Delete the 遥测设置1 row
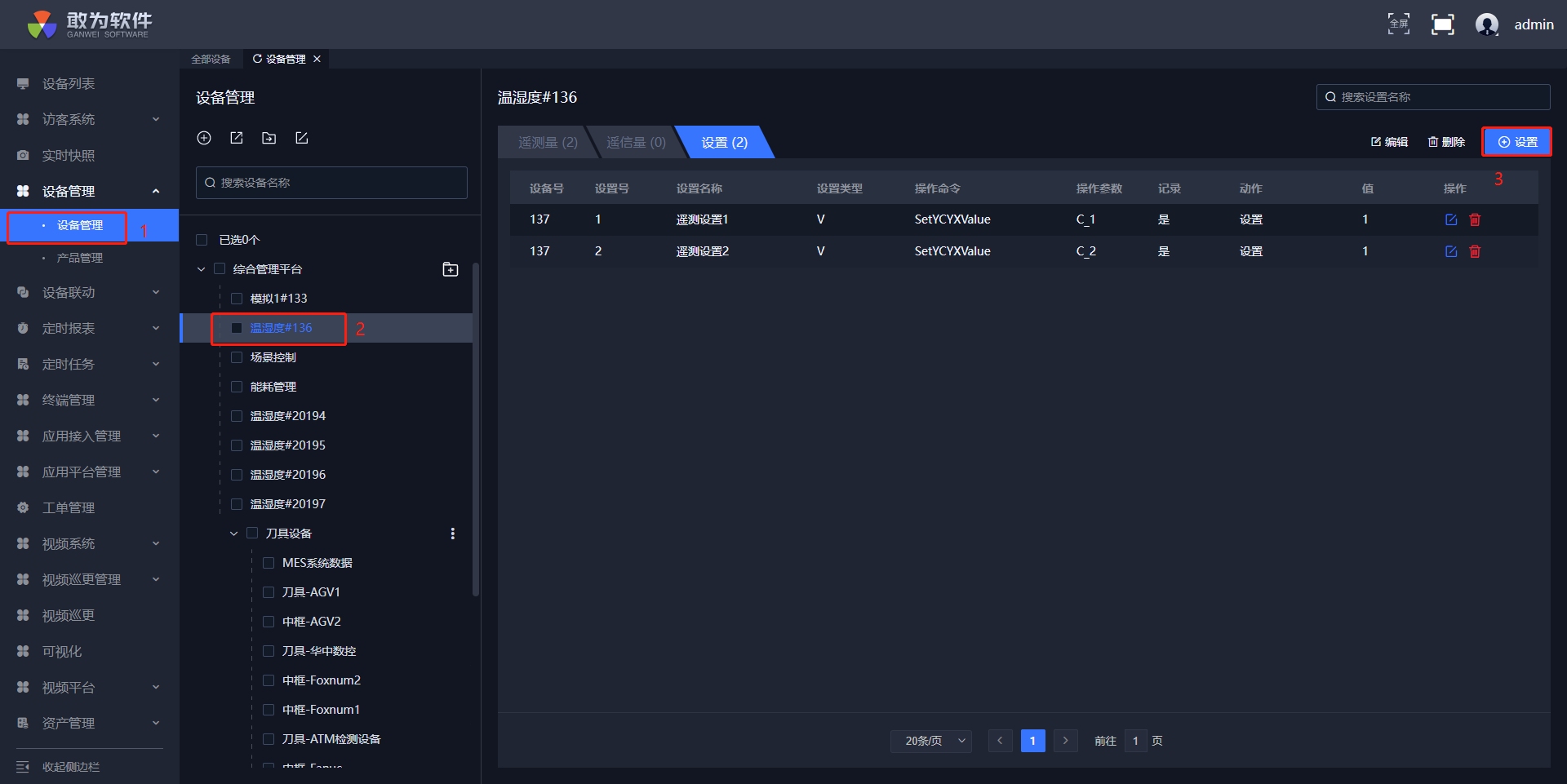 click(1475, 219)
